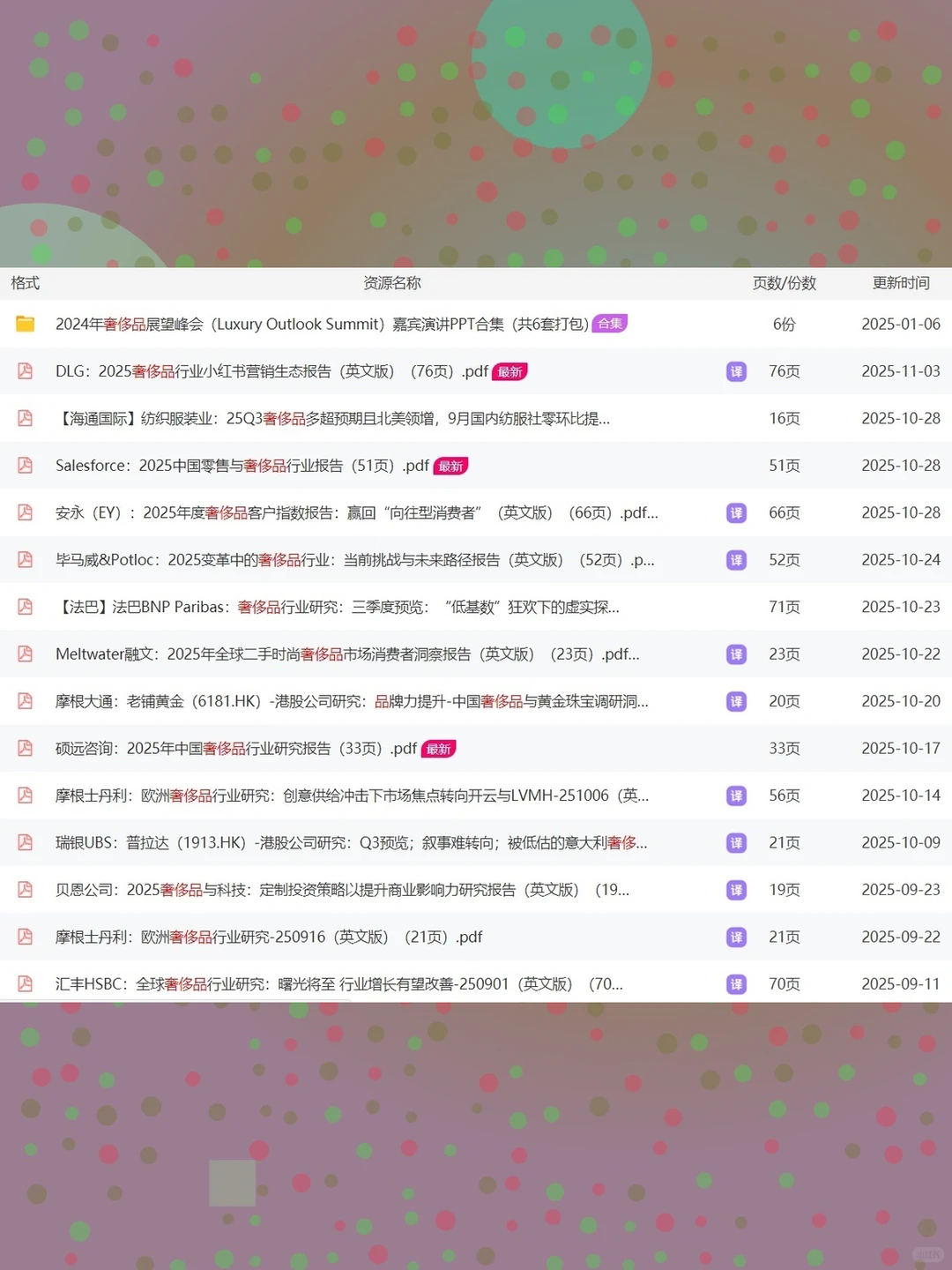Screen dimensions: 952x1270
Task: Click the date 2025-11-03
Action: pos(901,371)
